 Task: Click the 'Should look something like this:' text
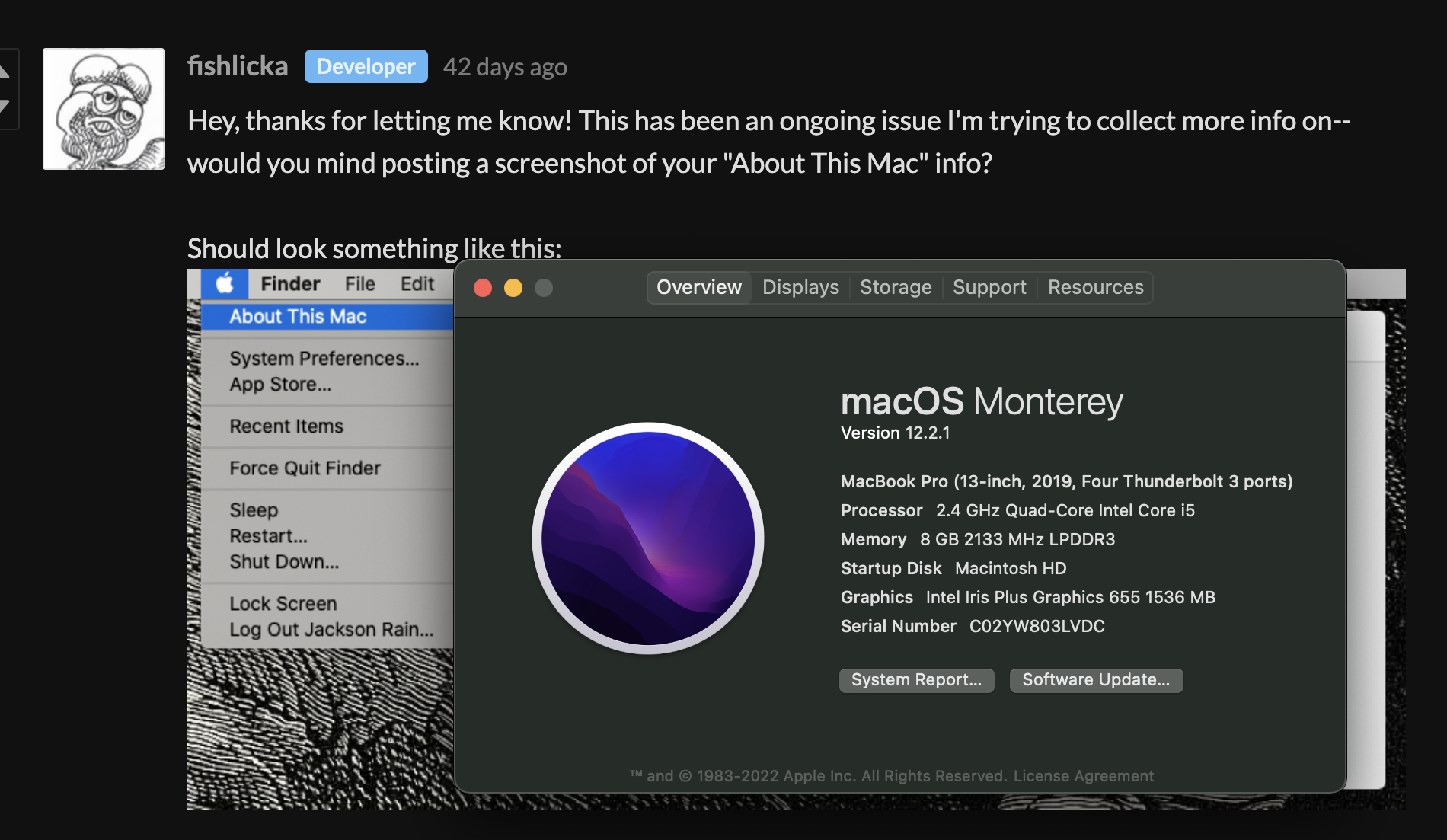[375, 248]
